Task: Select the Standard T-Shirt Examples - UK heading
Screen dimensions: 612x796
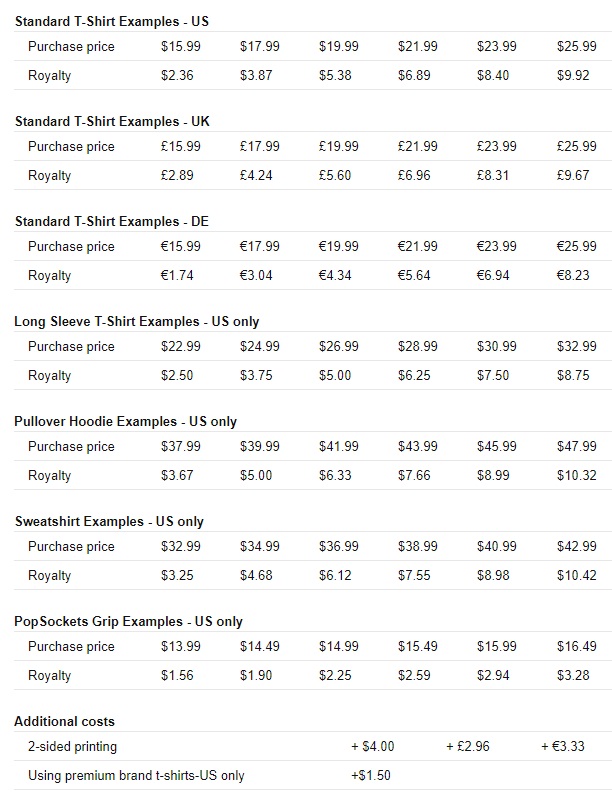Action: [x=112, y=121]
